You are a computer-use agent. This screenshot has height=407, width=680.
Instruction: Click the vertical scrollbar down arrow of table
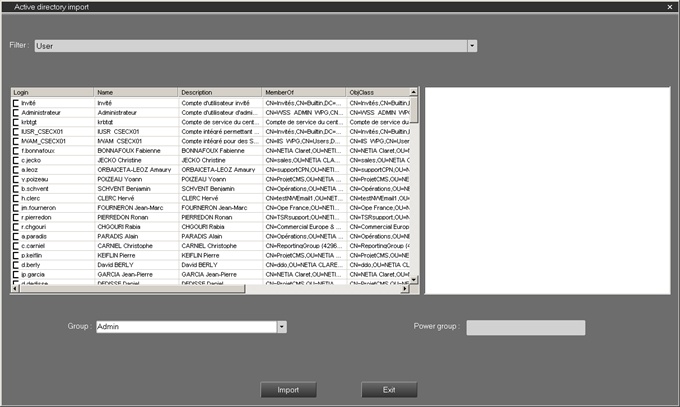coord(415,280)
